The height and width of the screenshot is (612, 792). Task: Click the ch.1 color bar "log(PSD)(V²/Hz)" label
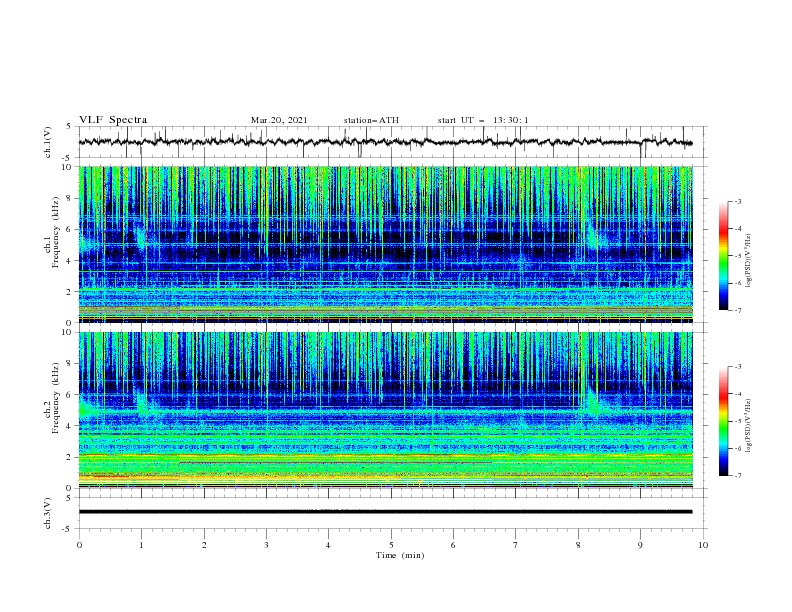point(748,261)
